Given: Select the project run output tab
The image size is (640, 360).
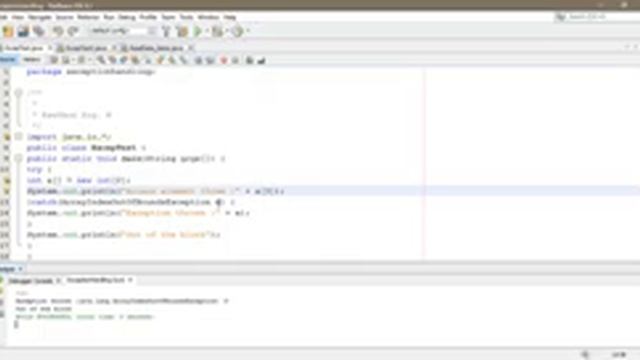Looking at the screenshot, I should [x=96, y=280].
